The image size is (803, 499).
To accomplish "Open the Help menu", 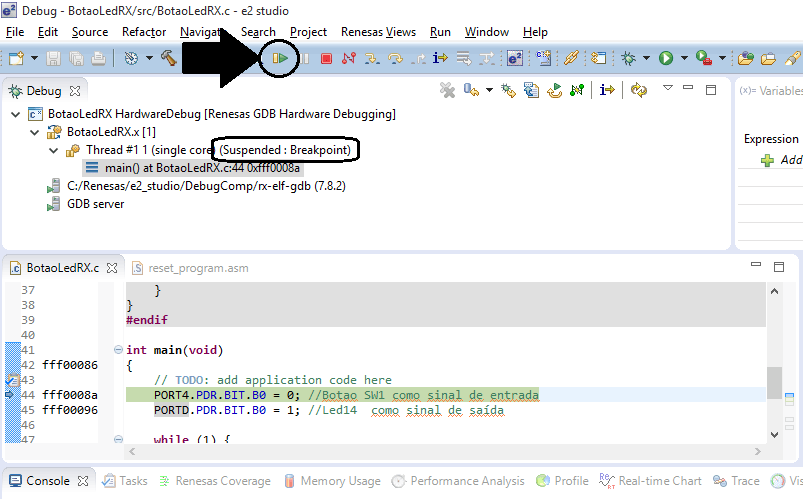I will tap(535, 32).
